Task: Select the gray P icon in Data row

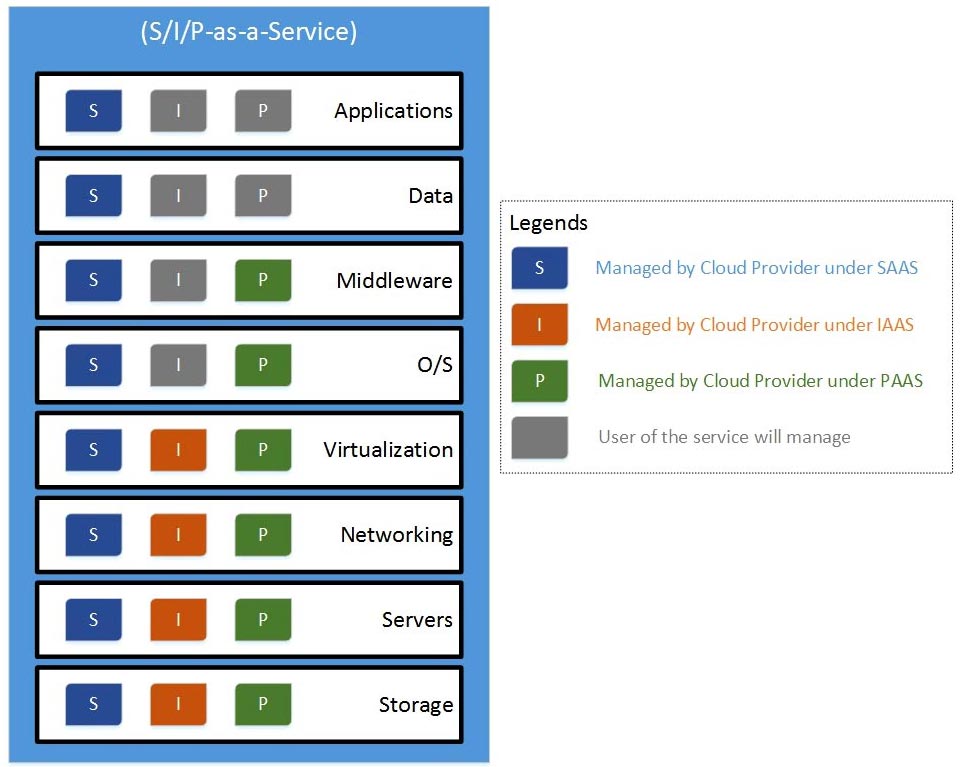Action: click(x=263, y=196)
